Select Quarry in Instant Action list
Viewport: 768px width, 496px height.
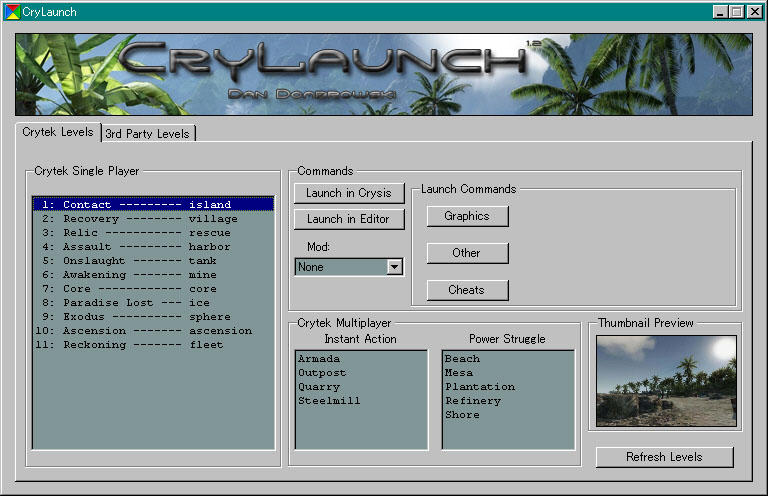pos(361,386)
